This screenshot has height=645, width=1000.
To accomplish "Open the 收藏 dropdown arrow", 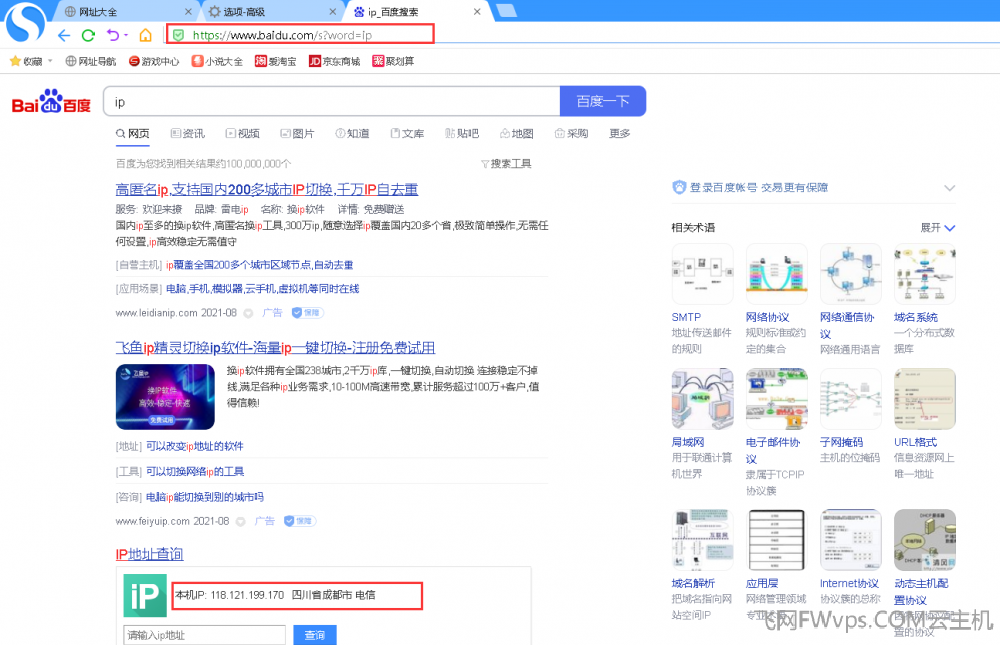I will pos(50,61).
